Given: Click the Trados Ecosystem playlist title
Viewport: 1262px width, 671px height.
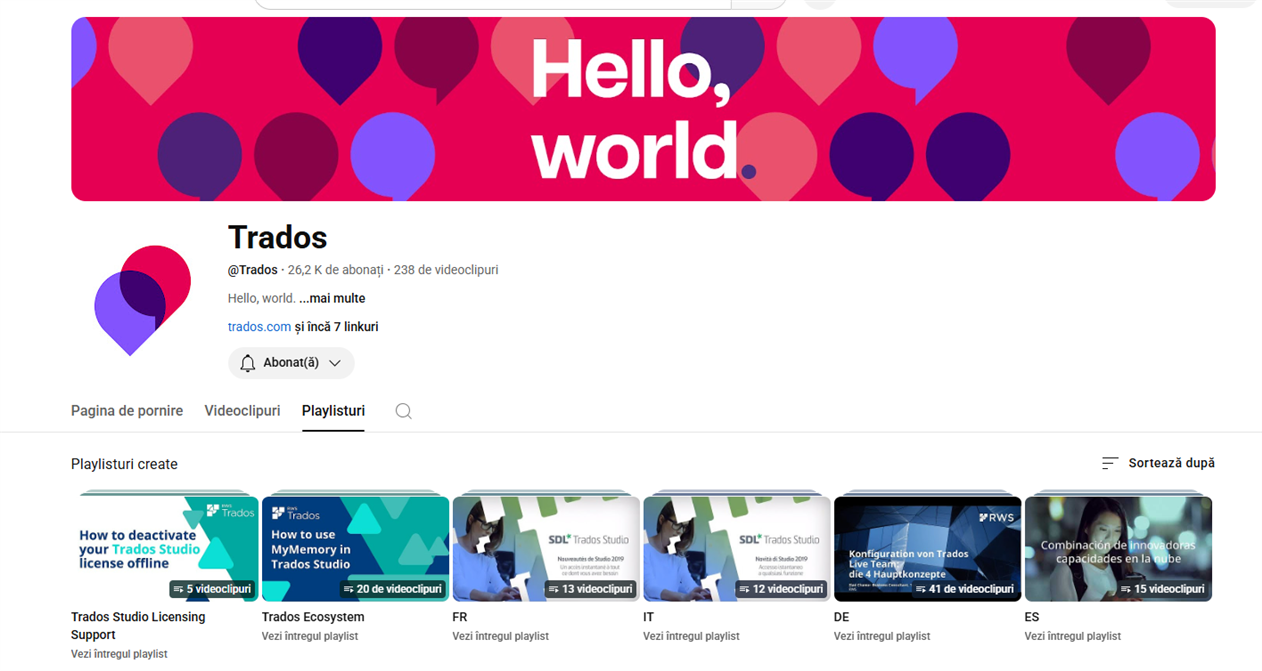Looking at the screenshot, I should point(313,617).
